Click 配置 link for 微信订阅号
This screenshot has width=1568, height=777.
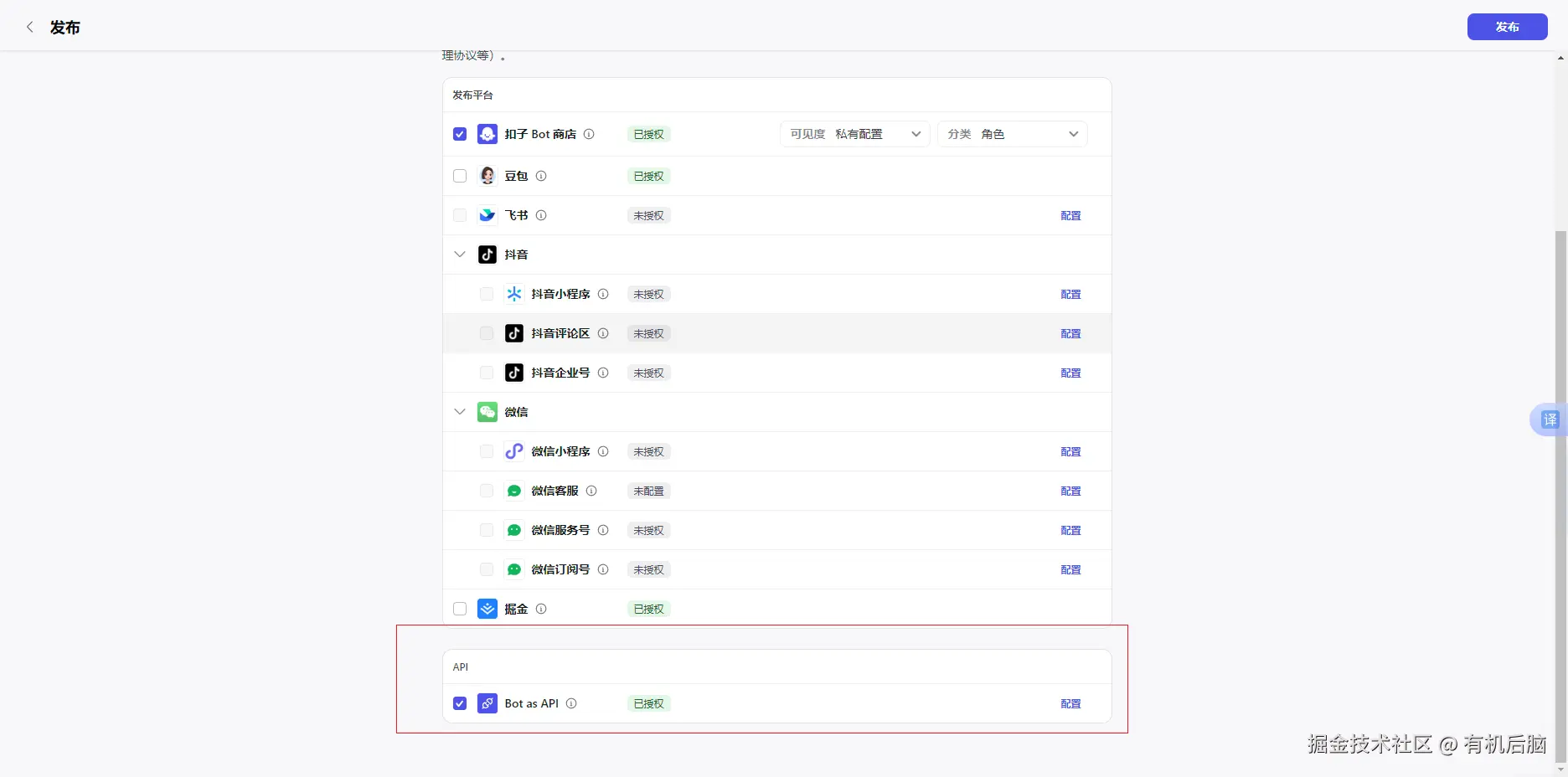[1070, 569]
